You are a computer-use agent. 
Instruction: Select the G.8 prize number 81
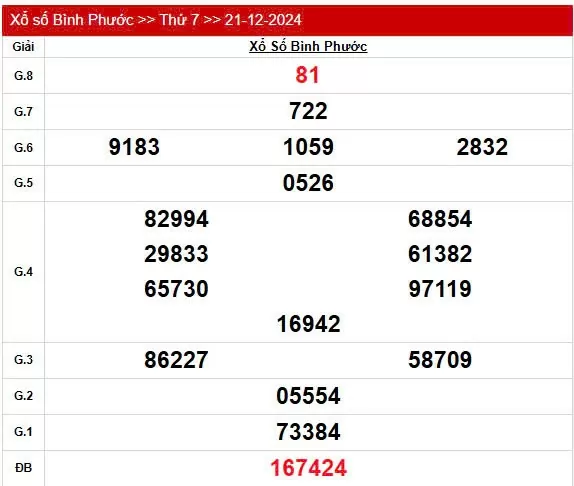click(x=308, y=75)
